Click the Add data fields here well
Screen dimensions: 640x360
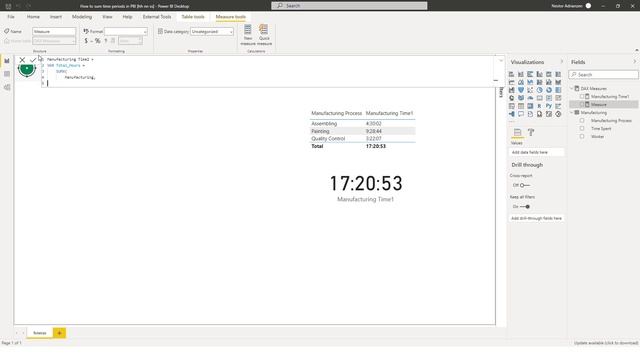point(537,152)
